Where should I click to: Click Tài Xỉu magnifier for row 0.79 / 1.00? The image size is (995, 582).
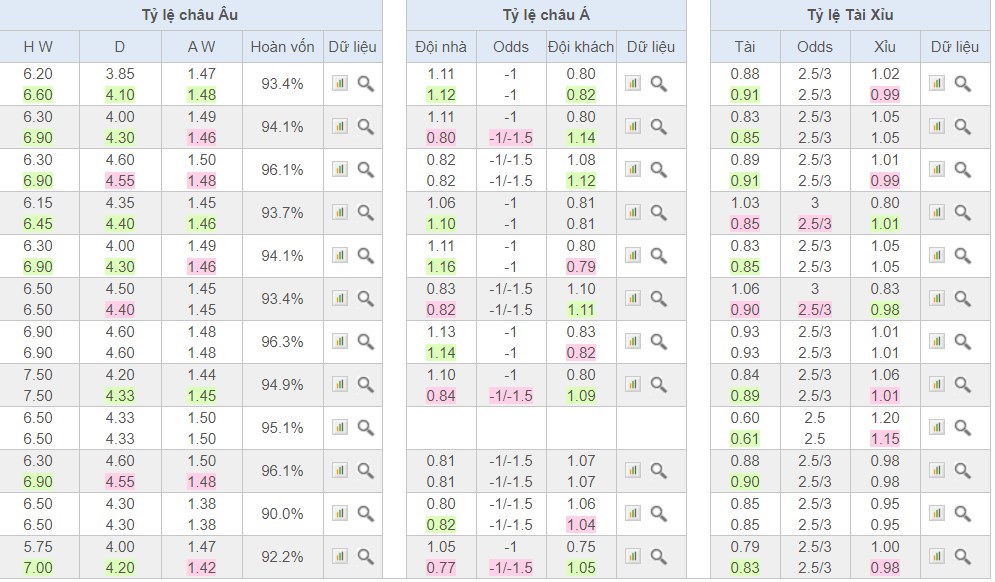click(x=963, y=557)
